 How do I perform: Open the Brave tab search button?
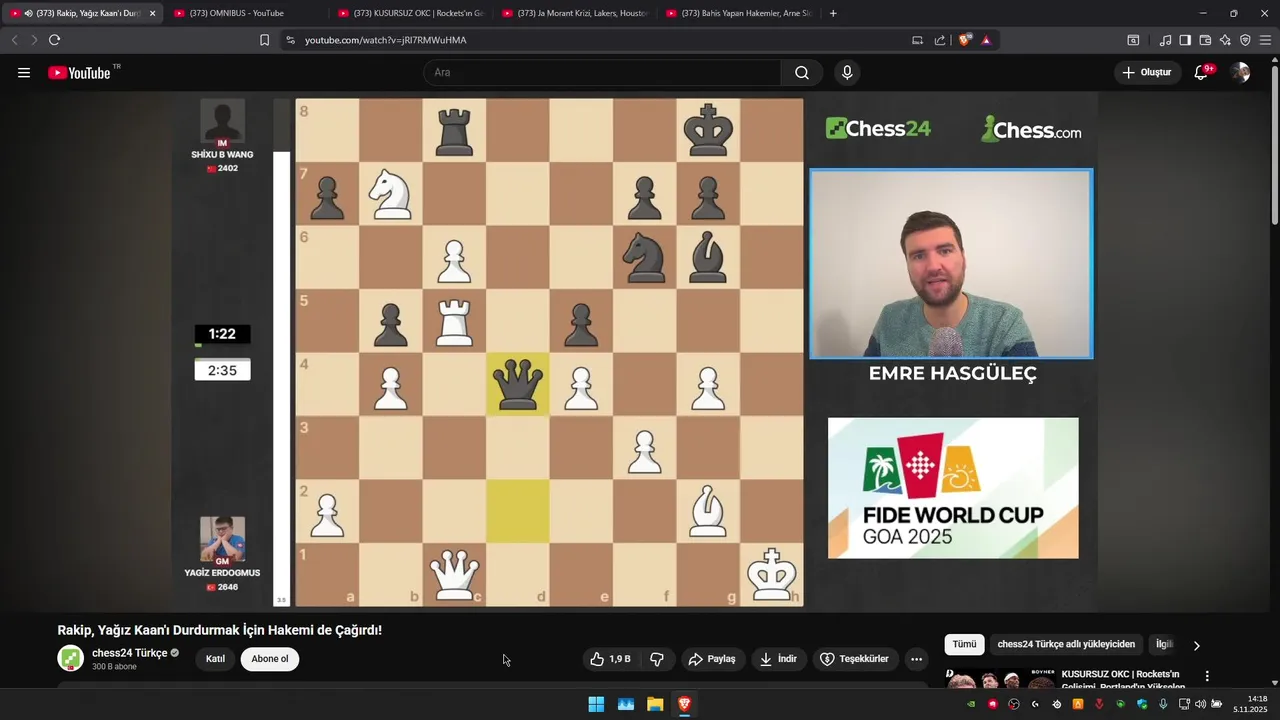point(1133,40)
